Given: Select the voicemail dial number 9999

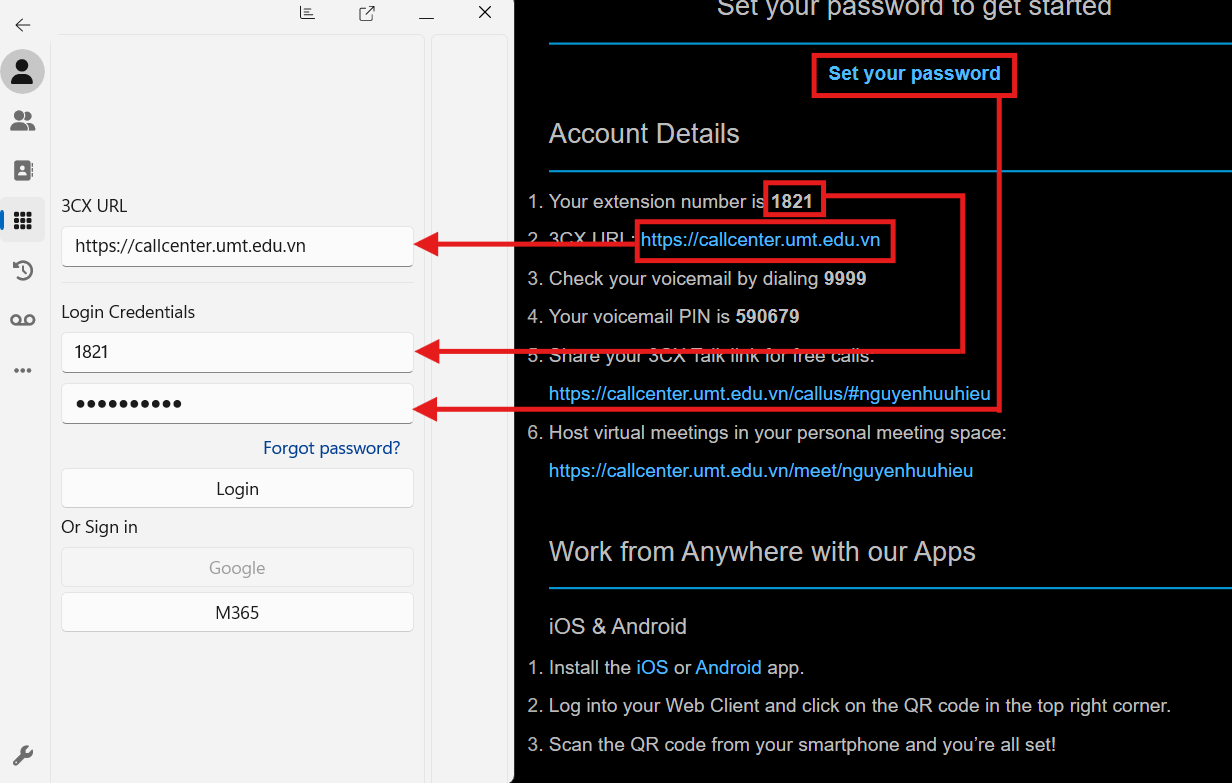Looking at the screenshot, I should pyautogui.click(x=845, y=278).
